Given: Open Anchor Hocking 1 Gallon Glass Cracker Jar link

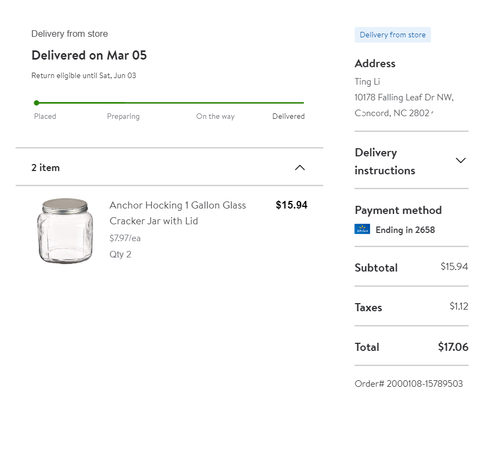Looking at the screenshot, I should [x=177, y=213].
